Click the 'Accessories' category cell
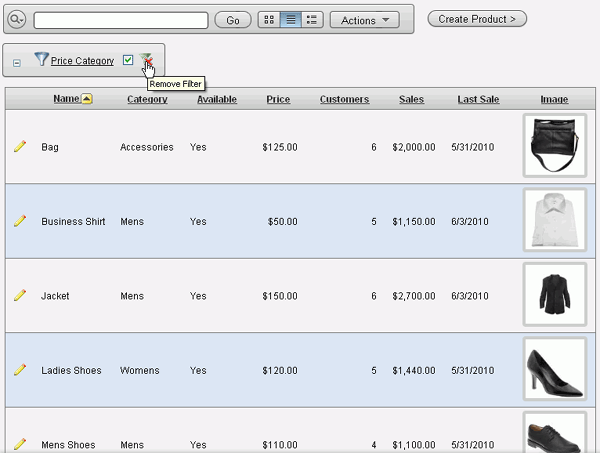600x453 pixels. pyautogui.click(x=147, y=147)
